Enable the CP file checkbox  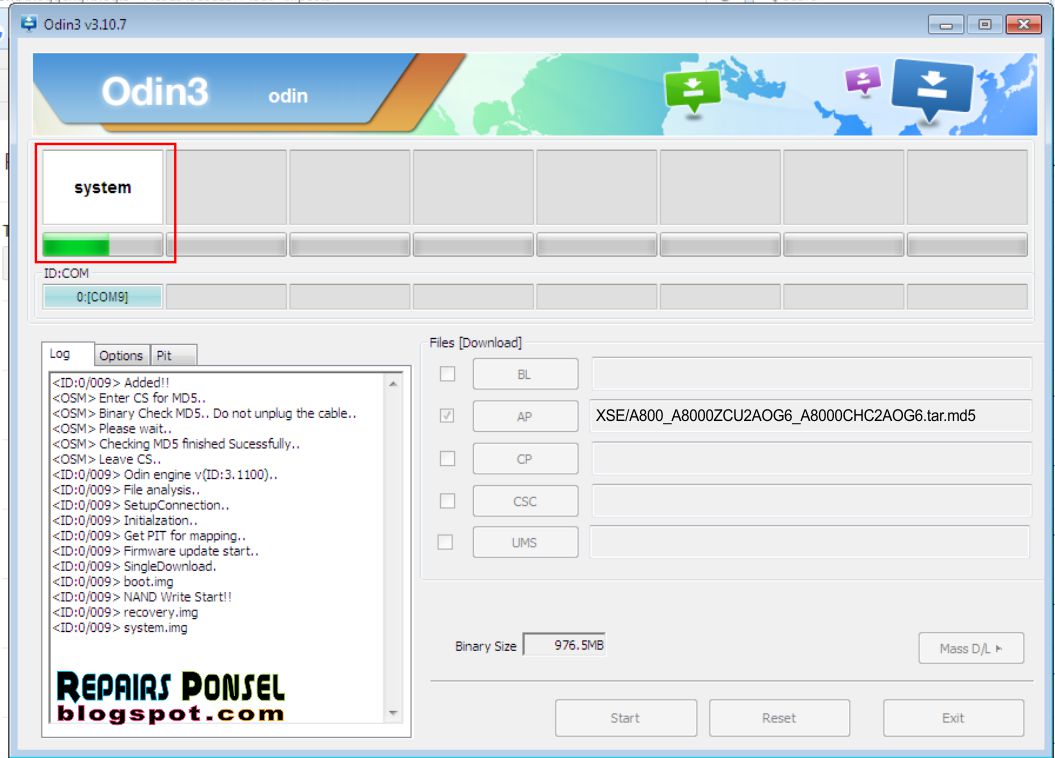(x=447, y=459)
